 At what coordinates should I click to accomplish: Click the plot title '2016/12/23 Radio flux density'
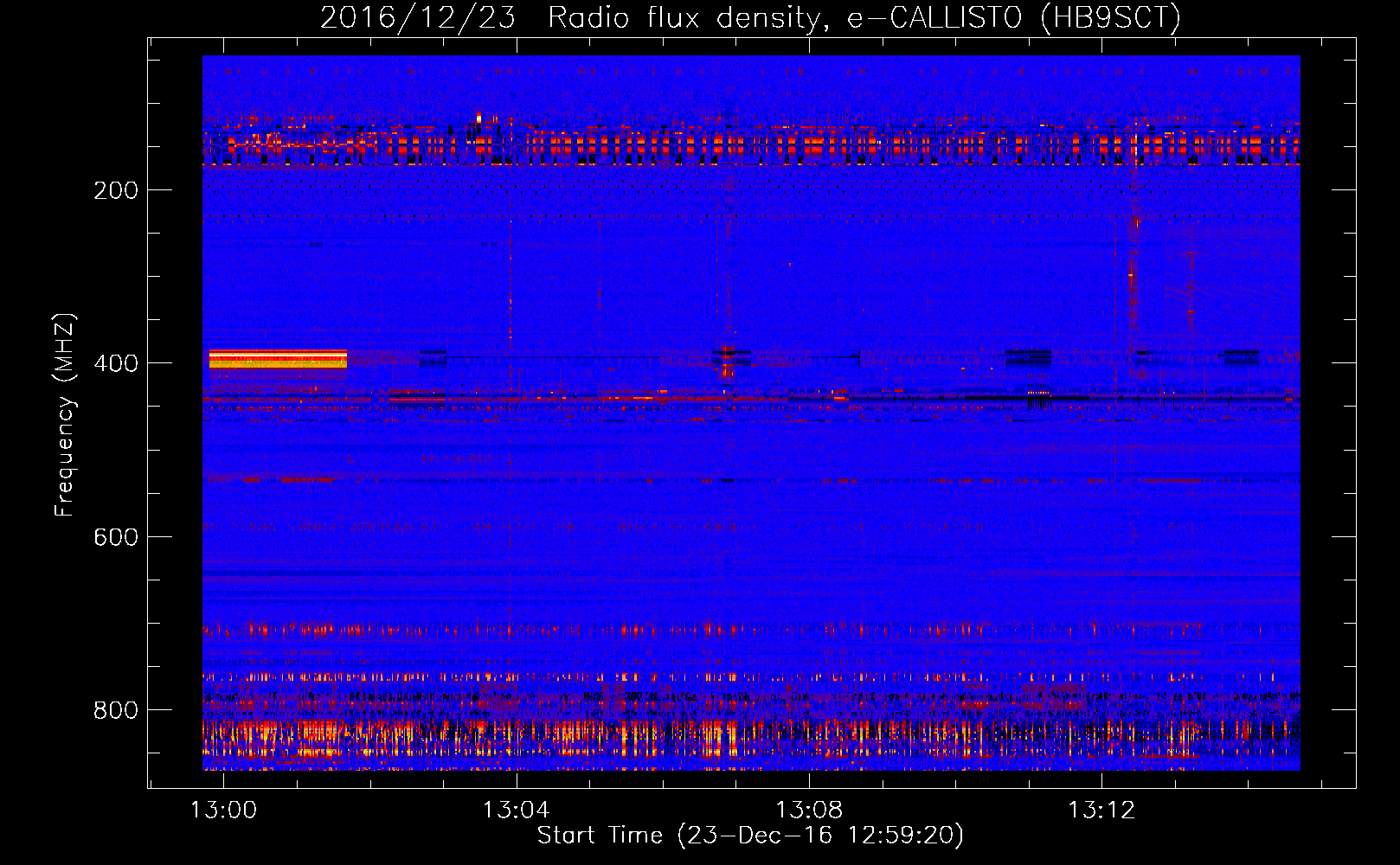click(750, 17)
